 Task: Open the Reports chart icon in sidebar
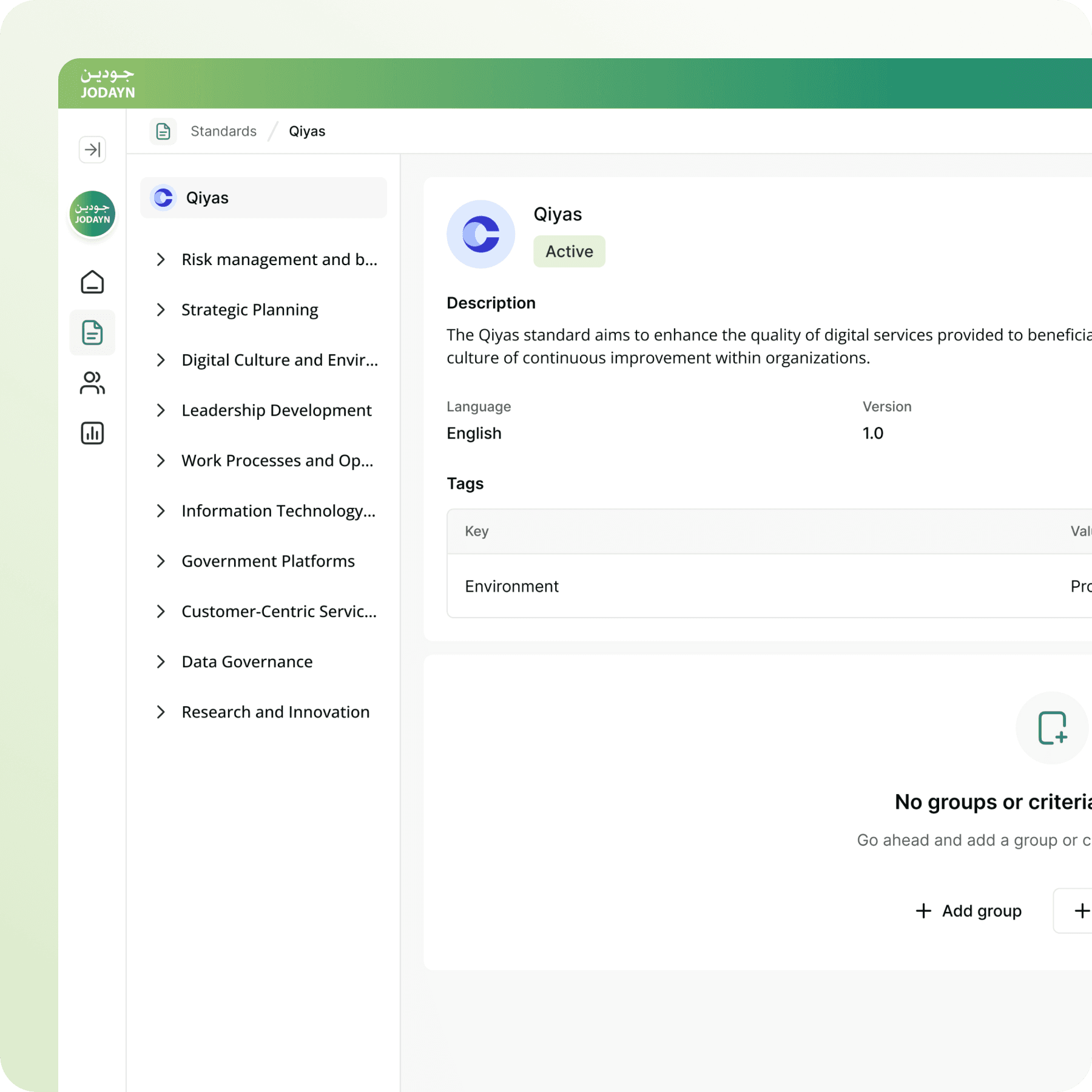tap(92, 433)
